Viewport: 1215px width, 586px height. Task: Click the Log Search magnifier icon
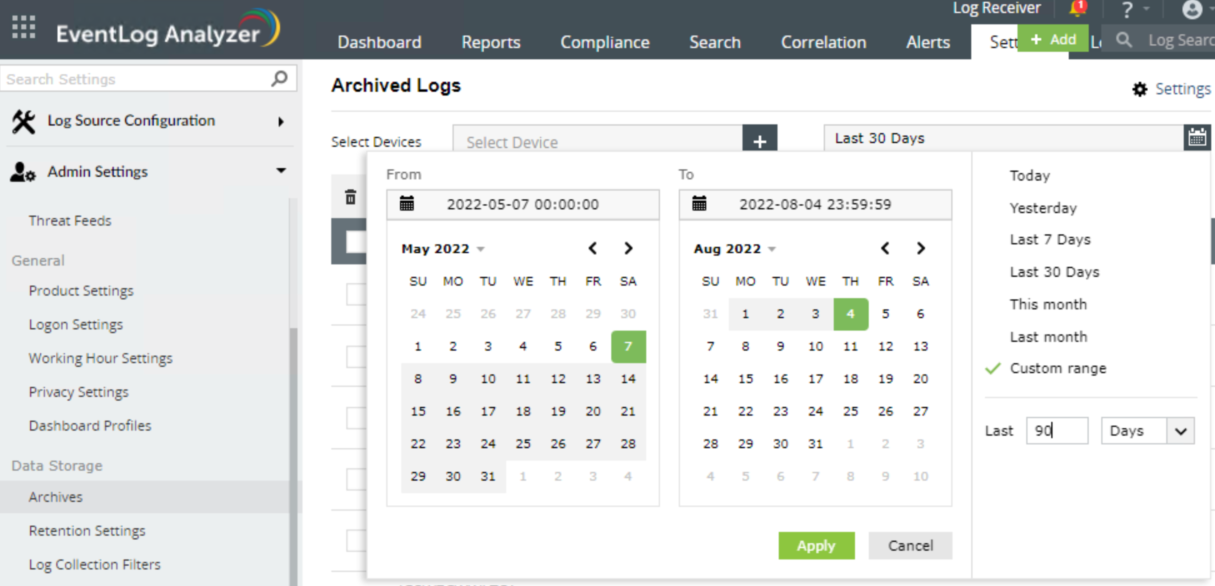click(1125, 40)
